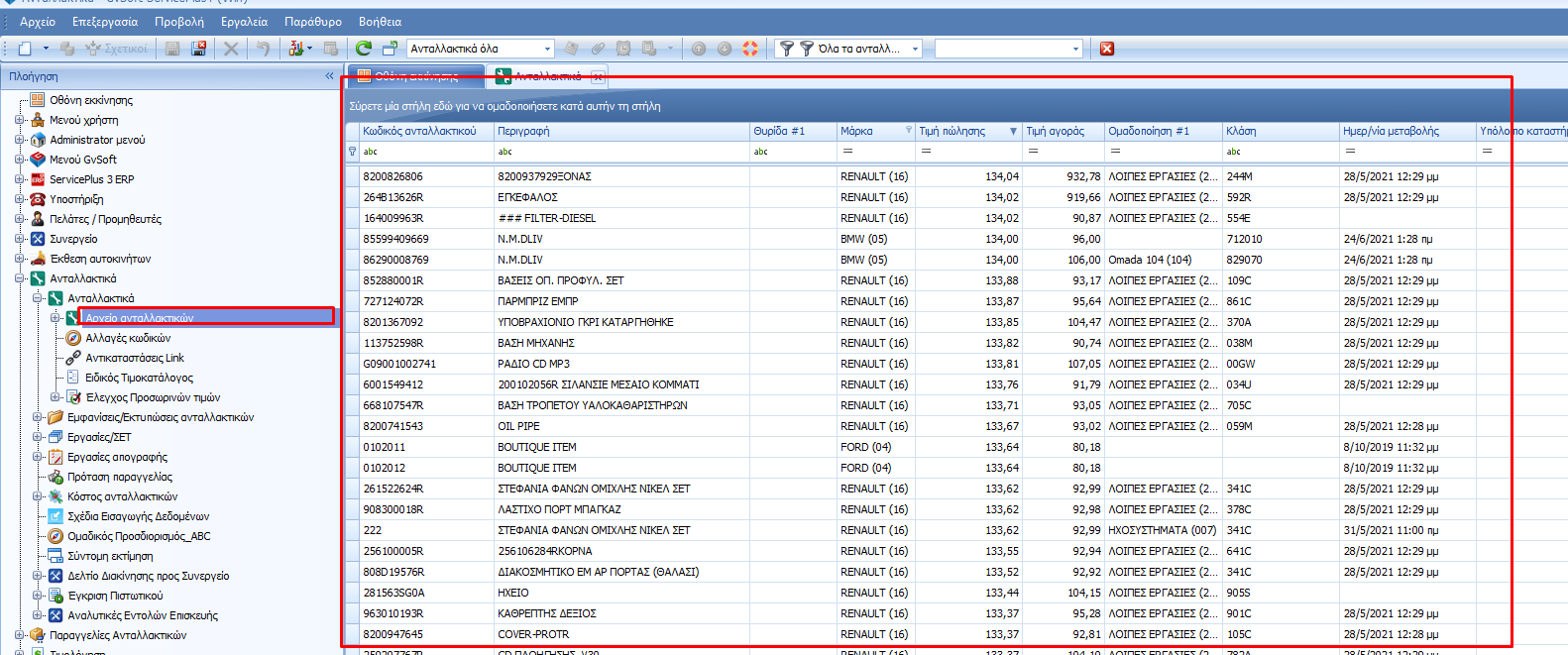
Task: Click the Έκθεση αυτοκινήτων car icon
Action: pos(38,259)
